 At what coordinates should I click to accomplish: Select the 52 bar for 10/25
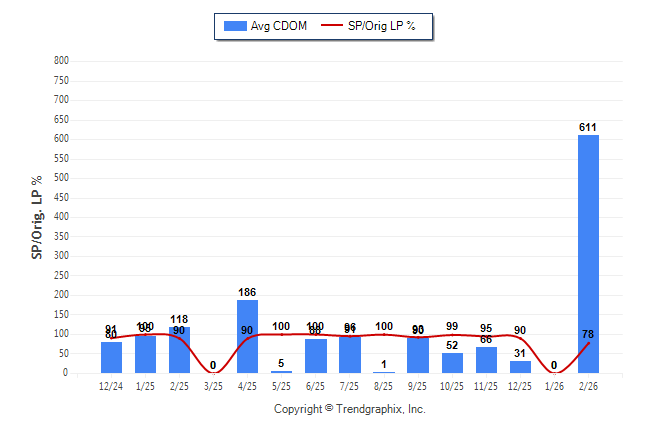(452, 363)
